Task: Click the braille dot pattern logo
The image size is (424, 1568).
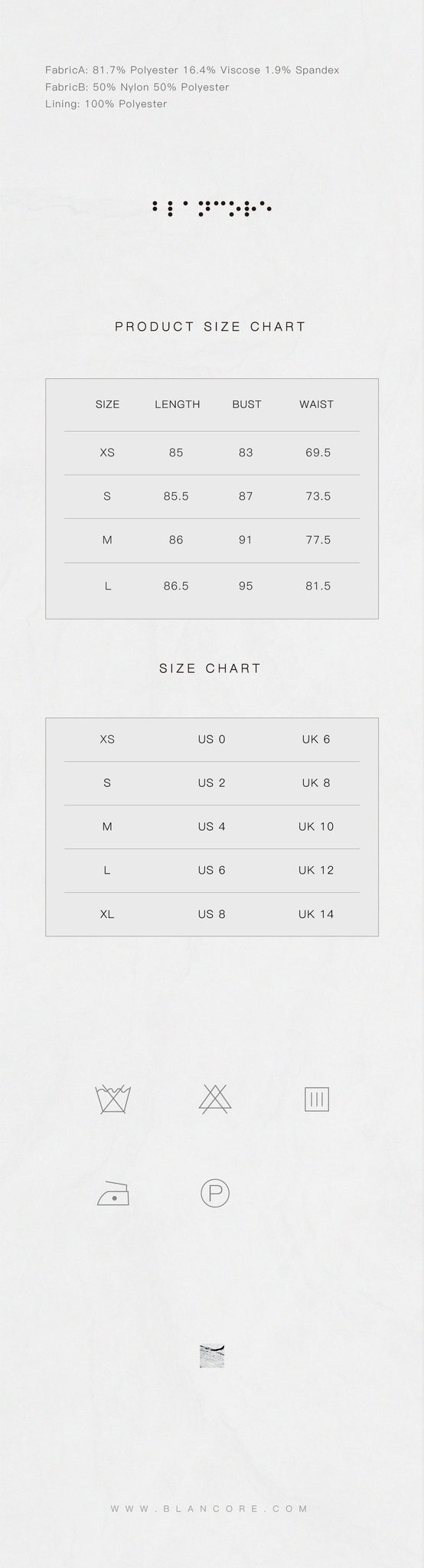Action: [x=212, y=208]
